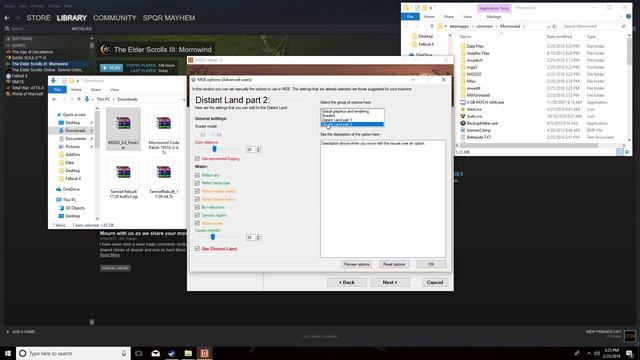Click the Explorer help icon in Morrowind window

tap(629, 17)
